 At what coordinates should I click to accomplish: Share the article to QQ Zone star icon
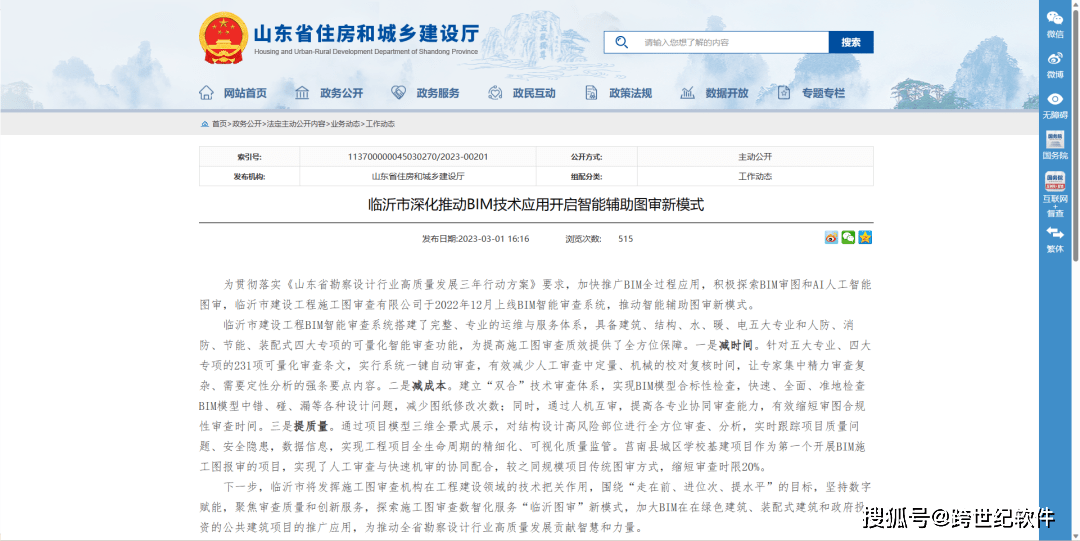point(866,238)
